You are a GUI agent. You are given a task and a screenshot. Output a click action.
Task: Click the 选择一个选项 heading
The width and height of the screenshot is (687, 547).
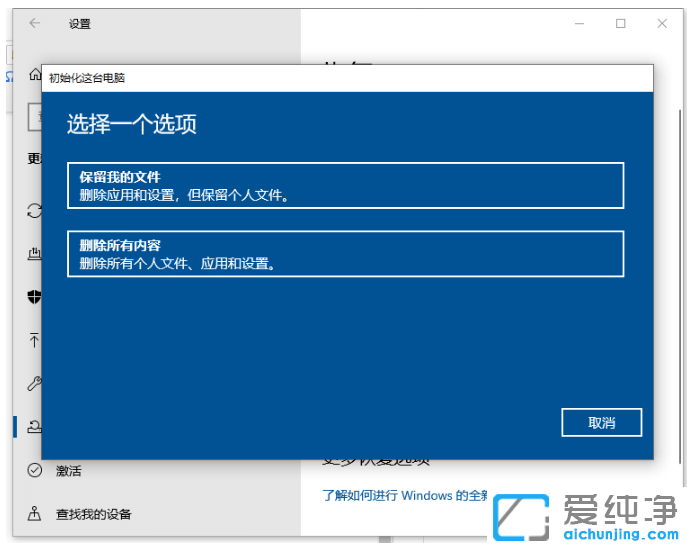pyautogui.click(x=131, y=124)
